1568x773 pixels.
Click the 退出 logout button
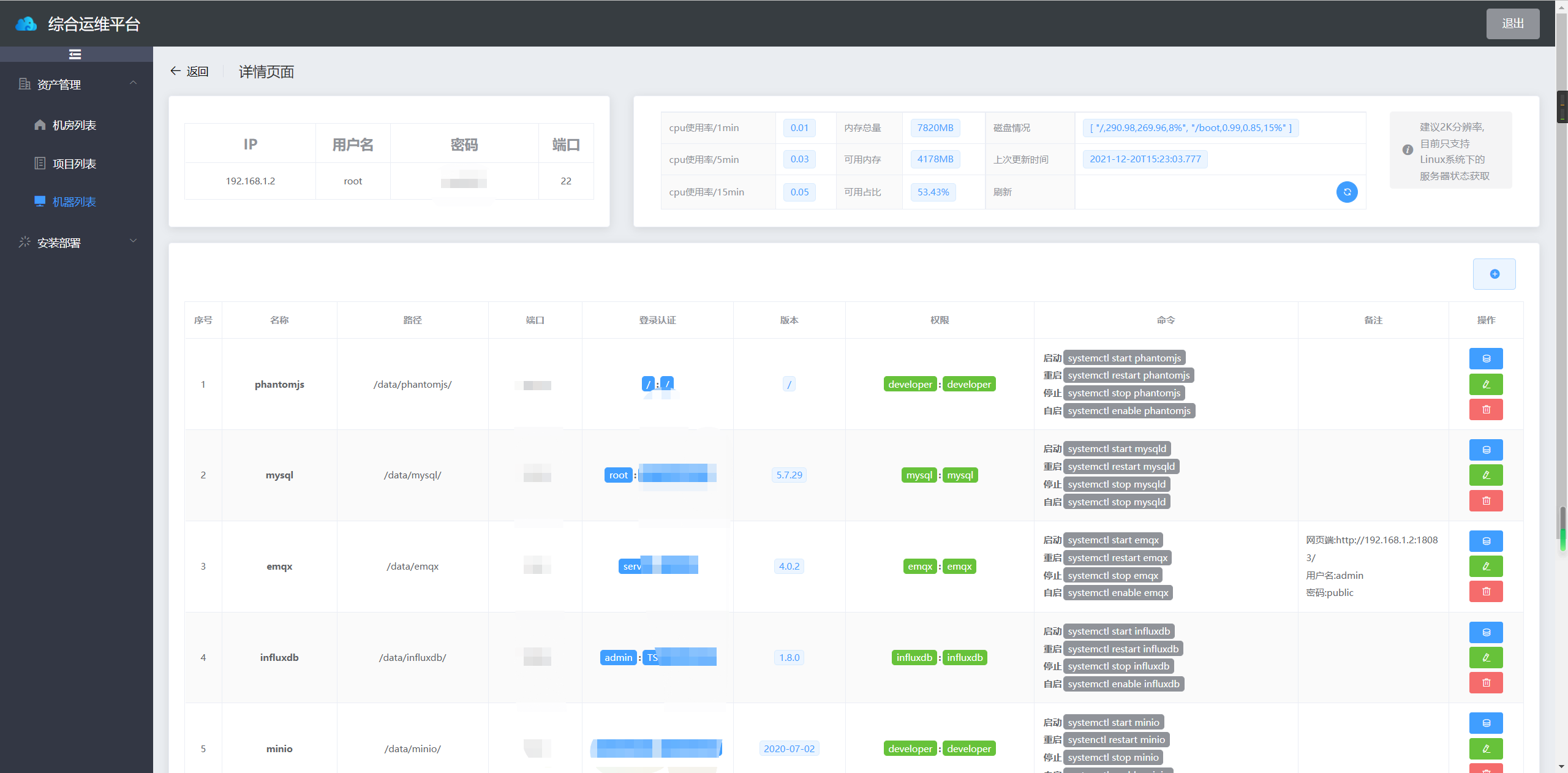point(1513,23)
